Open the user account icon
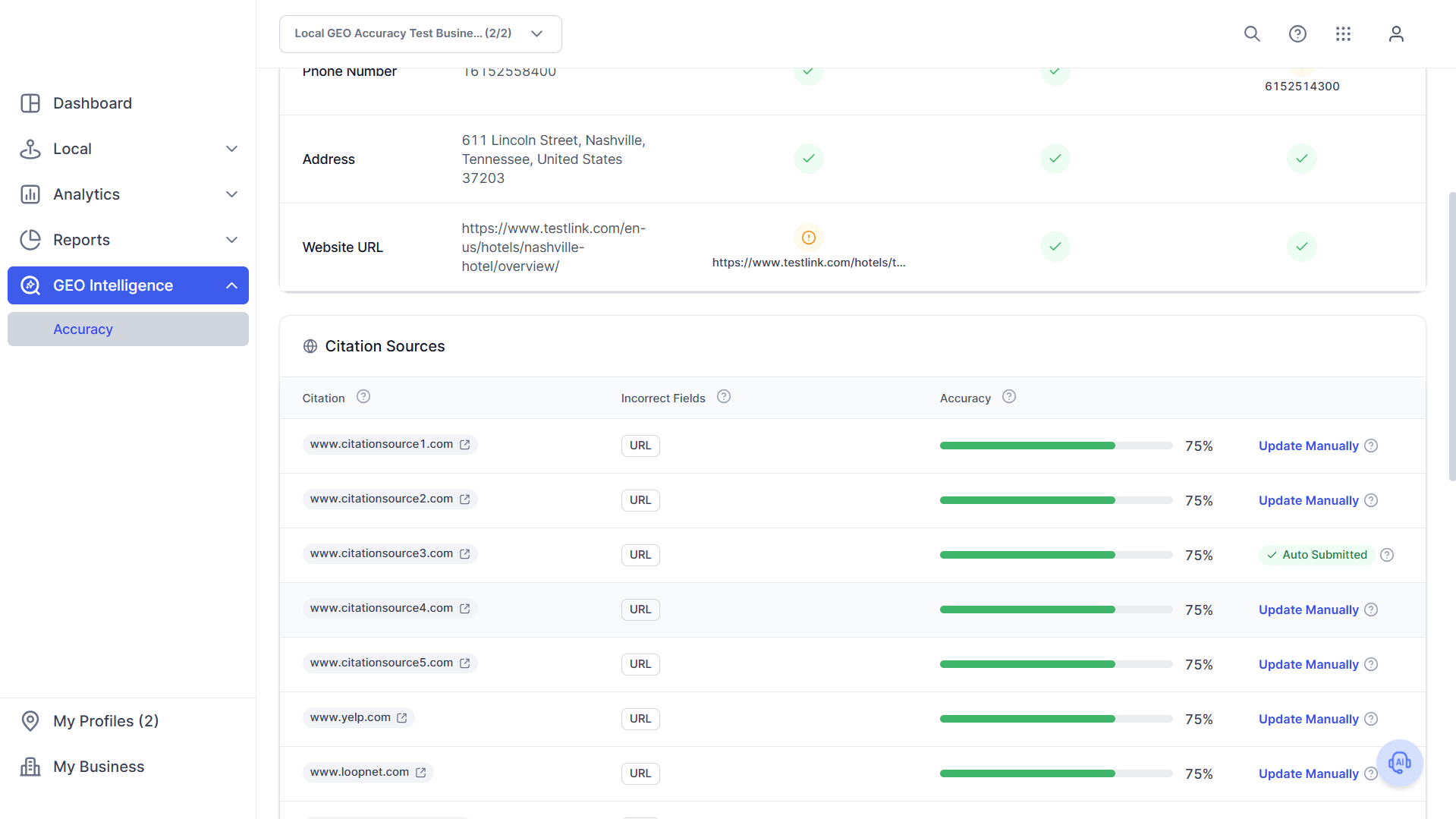The height and width of the screenshot is (819, 1456). tap(1396, 33)
